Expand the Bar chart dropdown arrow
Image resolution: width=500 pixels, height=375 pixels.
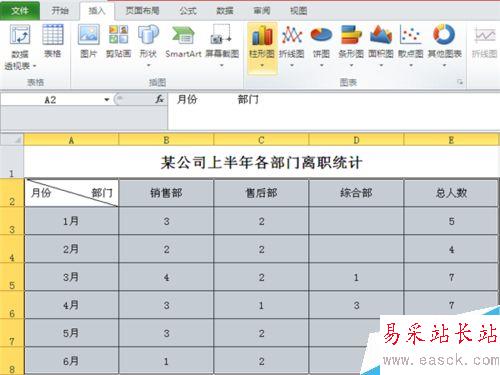pyautogui.click(x=351, y=66)
